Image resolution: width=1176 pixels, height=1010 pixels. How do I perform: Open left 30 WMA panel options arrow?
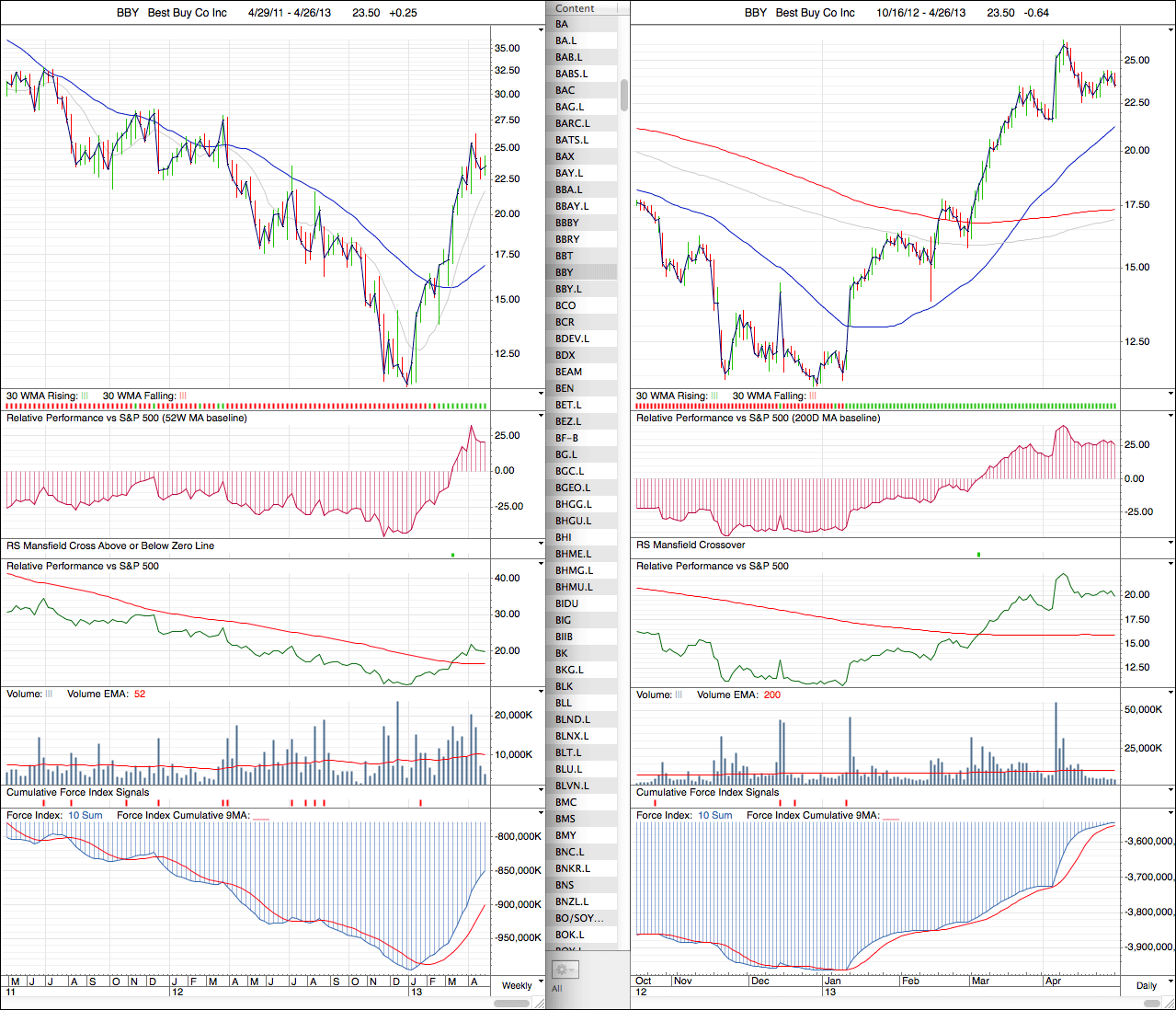click(x=541, y=395)
